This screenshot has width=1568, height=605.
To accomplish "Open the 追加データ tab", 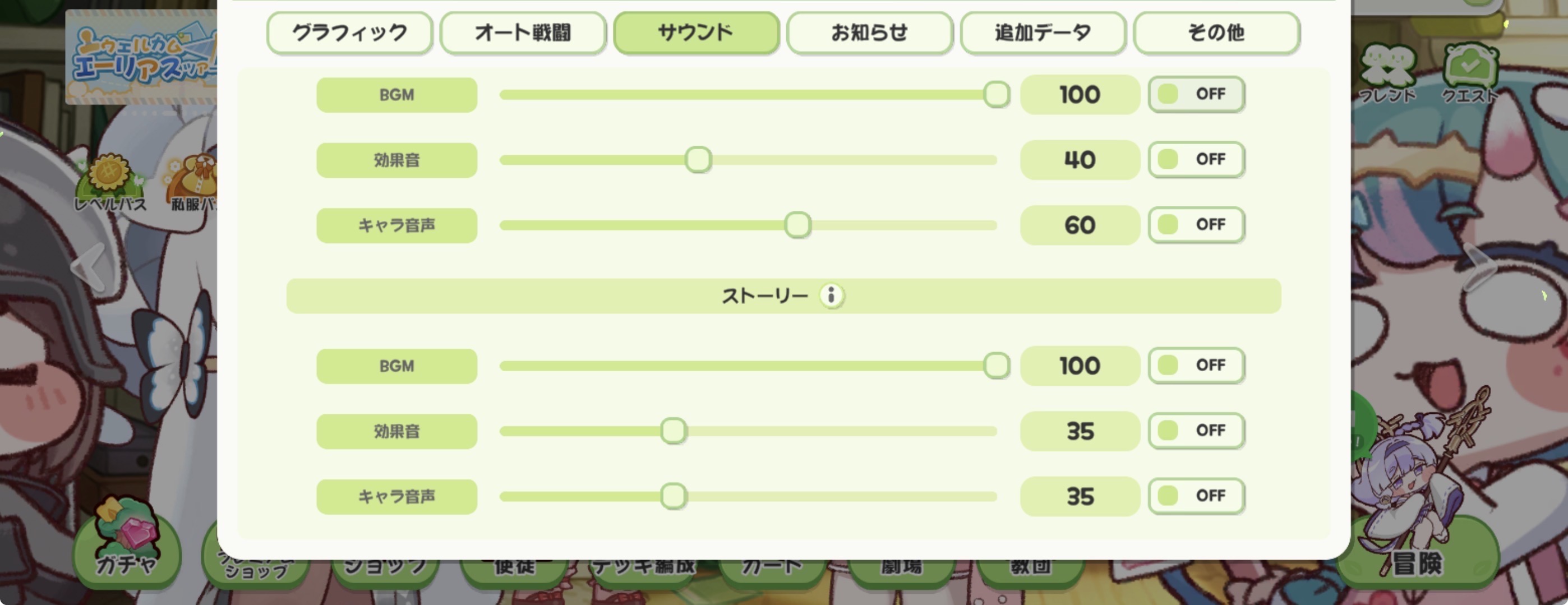I will (x=1043, y=33).
